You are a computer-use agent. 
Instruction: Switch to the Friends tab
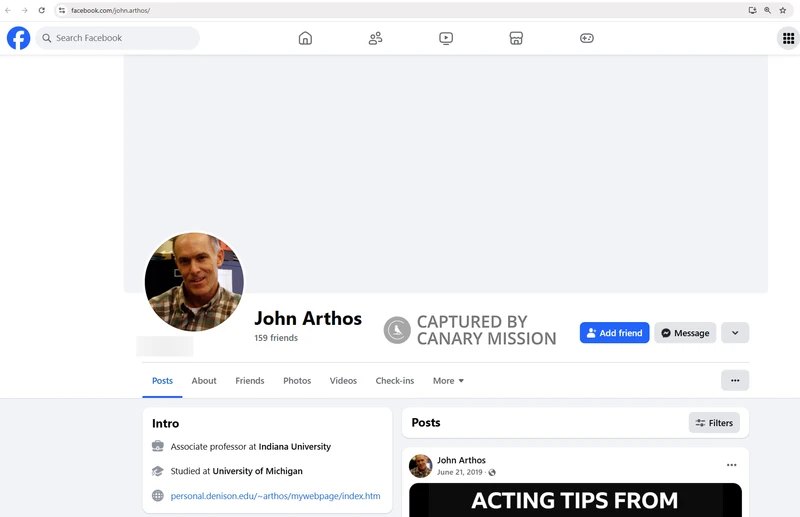[249, 381]
